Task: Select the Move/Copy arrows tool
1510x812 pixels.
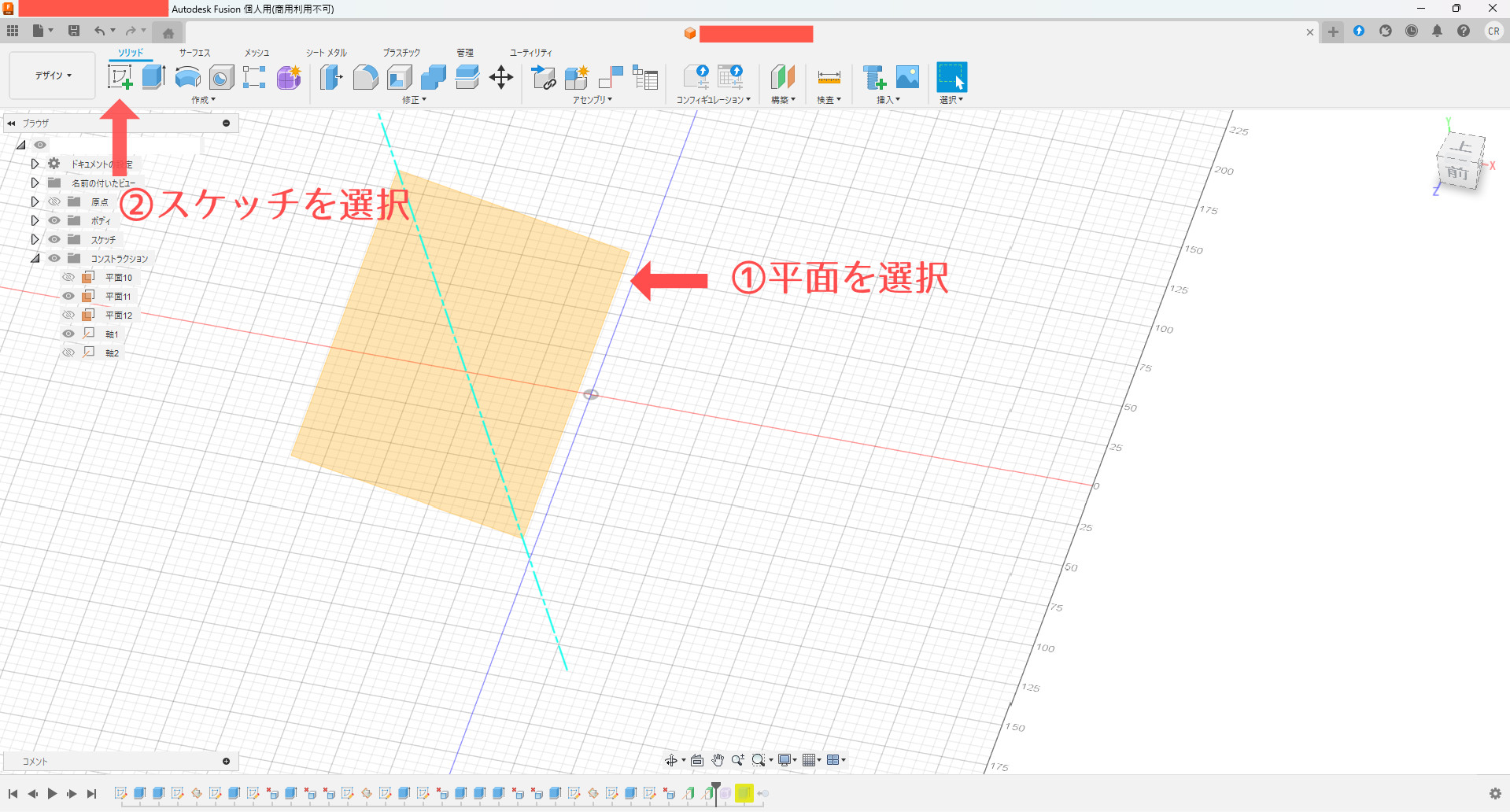Action: (500, 77)
